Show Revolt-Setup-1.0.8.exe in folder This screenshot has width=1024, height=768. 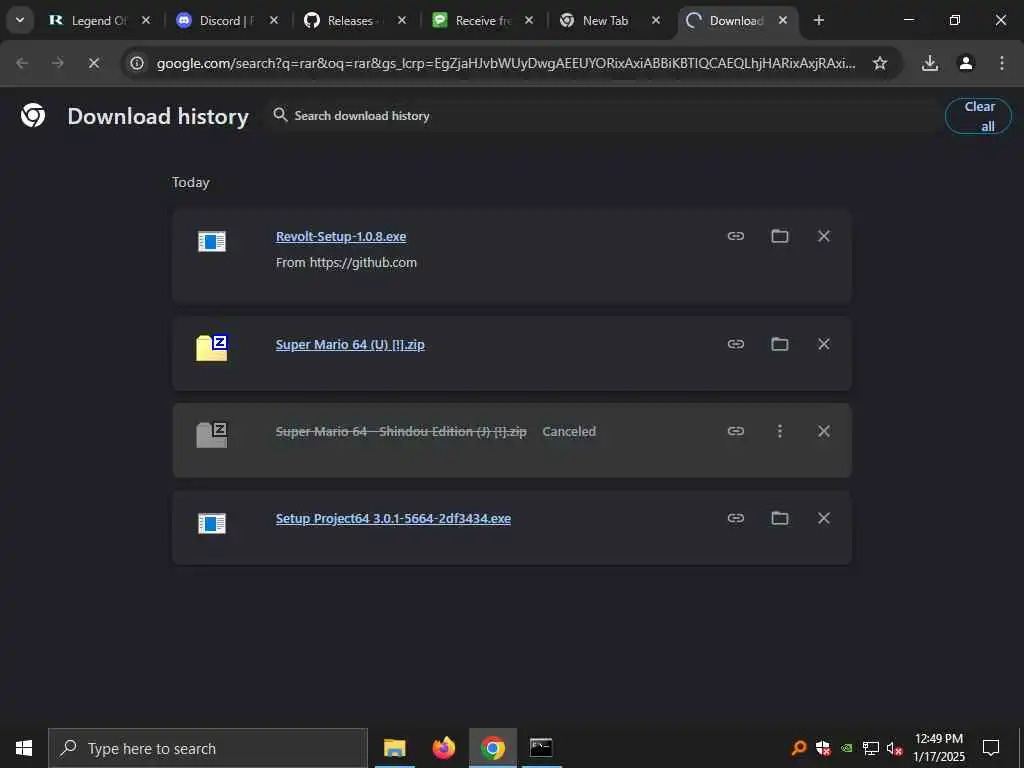(780, 236)
